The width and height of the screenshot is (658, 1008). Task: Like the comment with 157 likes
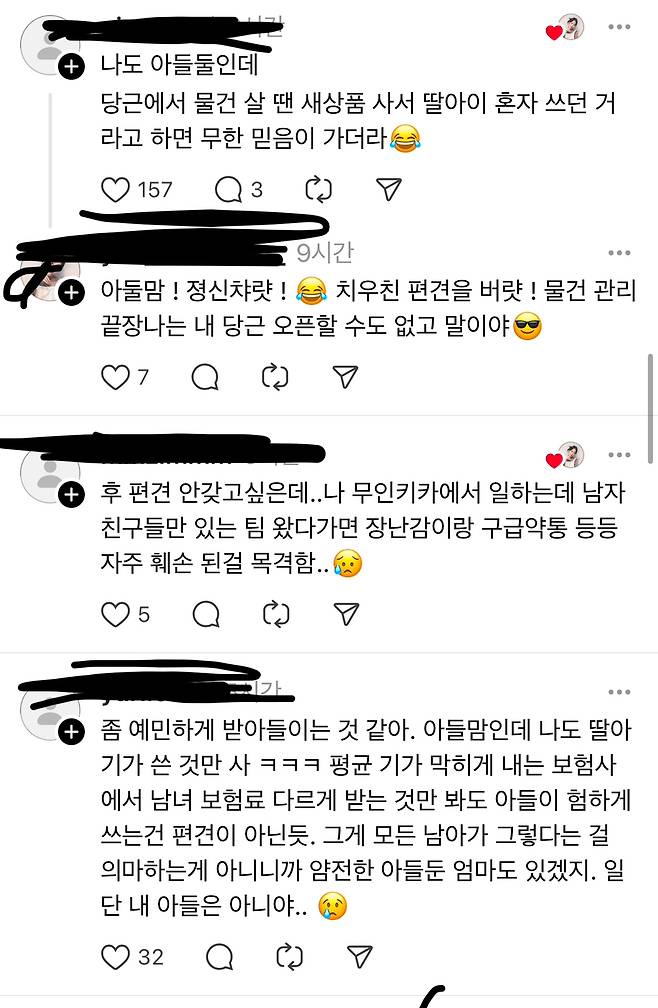pyautogui.click(x=116, y=190)
